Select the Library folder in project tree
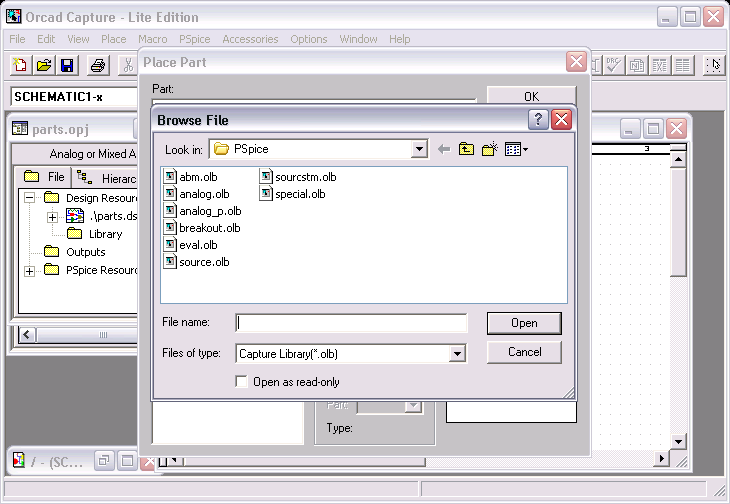 95,234
